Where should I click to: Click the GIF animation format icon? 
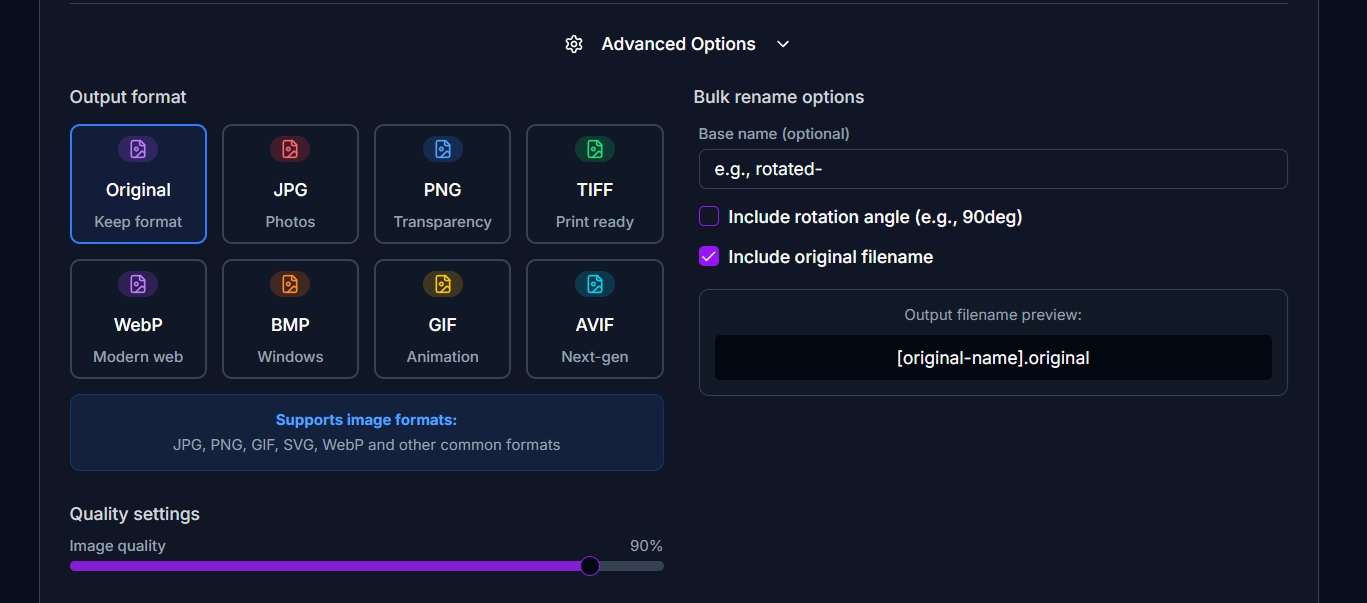[x=442, y=283]
